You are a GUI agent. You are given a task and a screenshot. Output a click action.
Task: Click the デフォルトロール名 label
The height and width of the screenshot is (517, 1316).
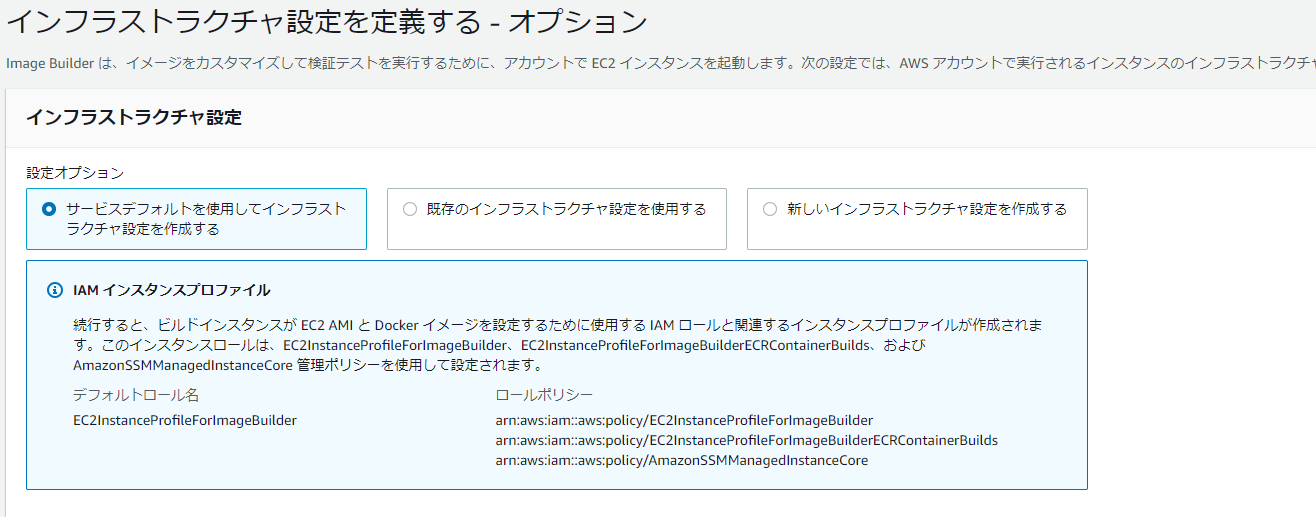(x=136, y=394)
